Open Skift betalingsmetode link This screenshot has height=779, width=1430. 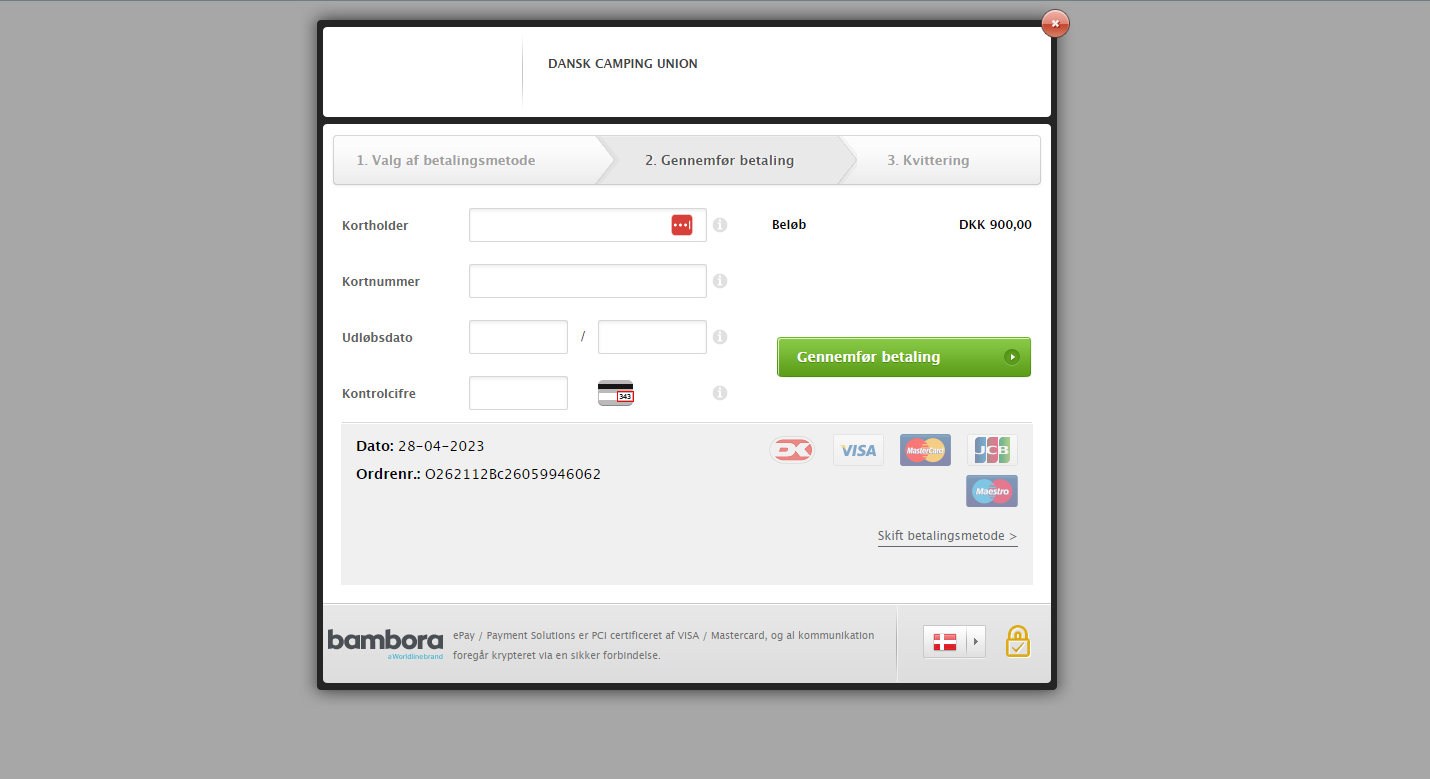[x=948, y=536]
